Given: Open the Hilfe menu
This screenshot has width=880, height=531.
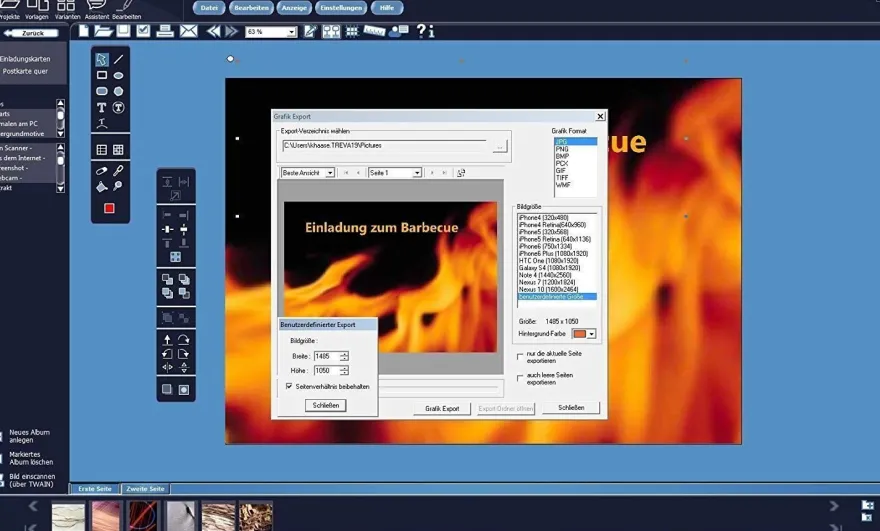Looking at the screenshot, I should 387,8.
